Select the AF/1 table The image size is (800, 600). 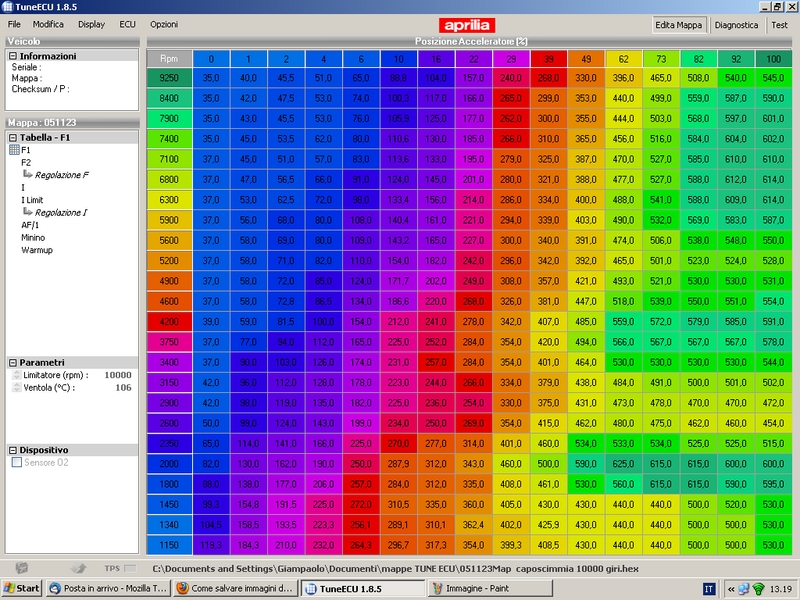[x=30, y=225]
